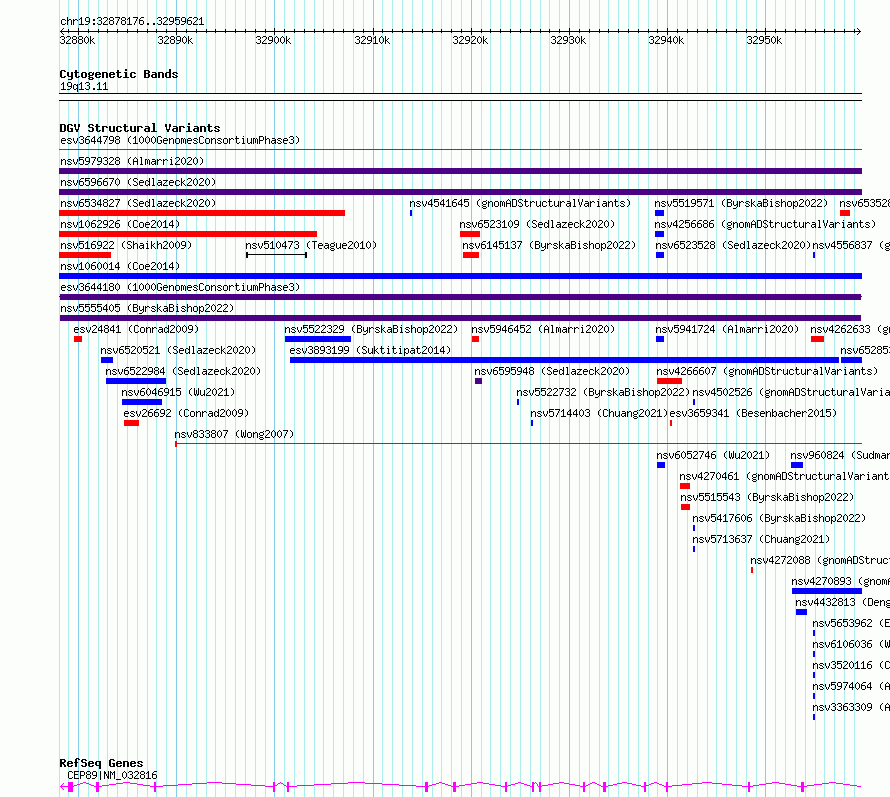Select the RefSeq Genes track title
The width and height of the screenshot is (890, 797).
[x=102, y=763]
